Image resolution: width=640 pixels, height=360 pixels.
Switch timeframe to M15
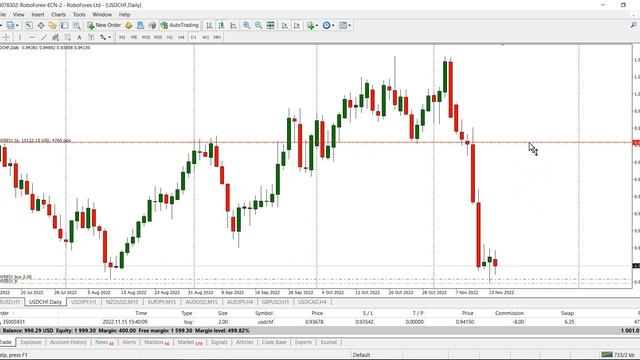[x=146, y=37]
